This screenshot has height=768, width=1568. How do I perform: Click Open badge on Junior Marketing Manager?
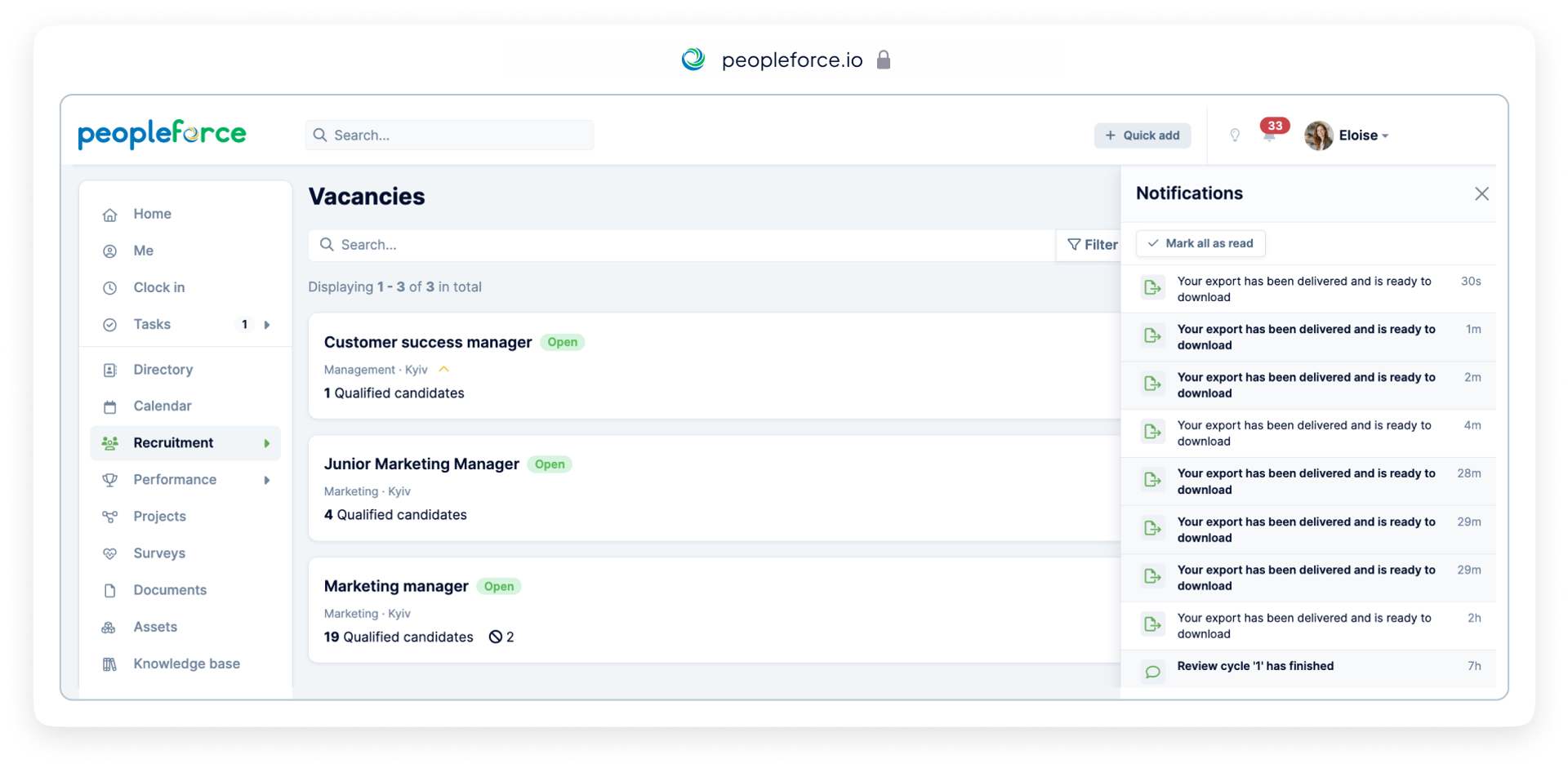pyautogui.click(x=550, y=464)
